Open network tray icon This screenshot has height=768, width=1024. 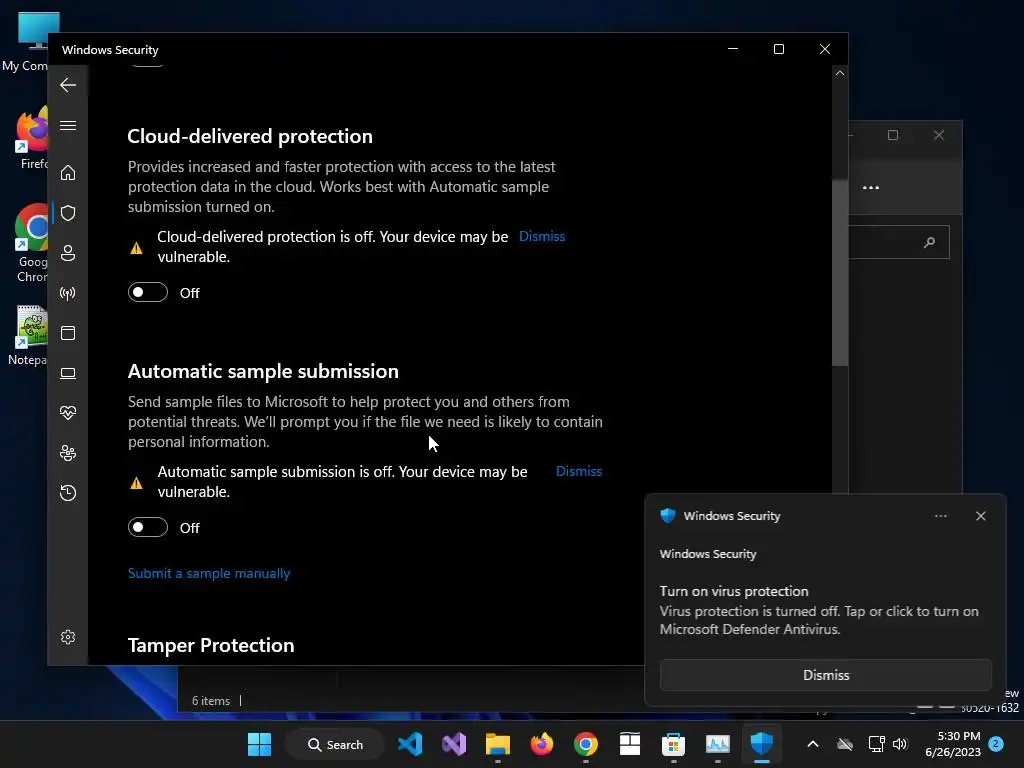(876, 744)
